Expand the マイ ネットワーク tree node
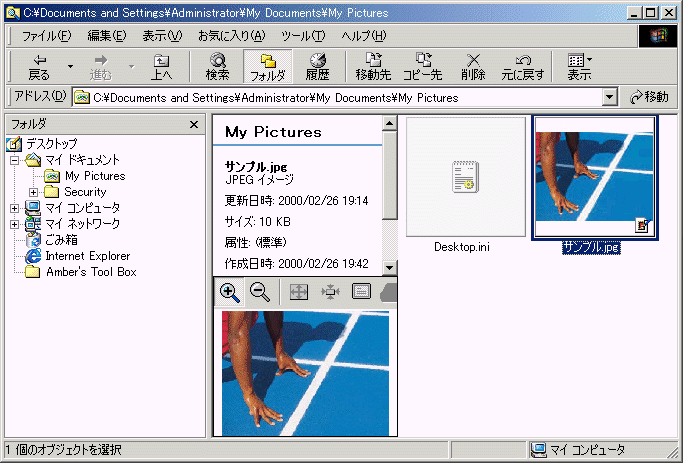Screen dimensions: 683x463 [x=14, y=224]
